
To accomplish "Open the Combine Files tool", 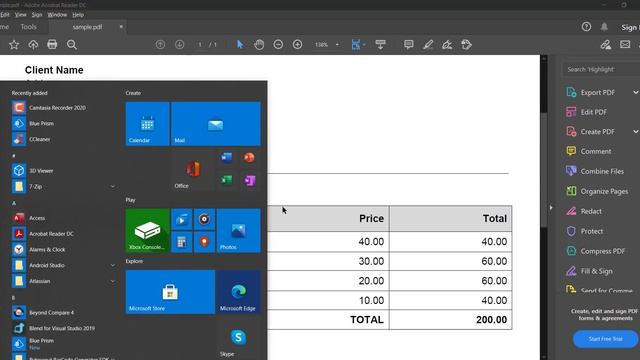I will pyautogui.click(x=595, y=171).
